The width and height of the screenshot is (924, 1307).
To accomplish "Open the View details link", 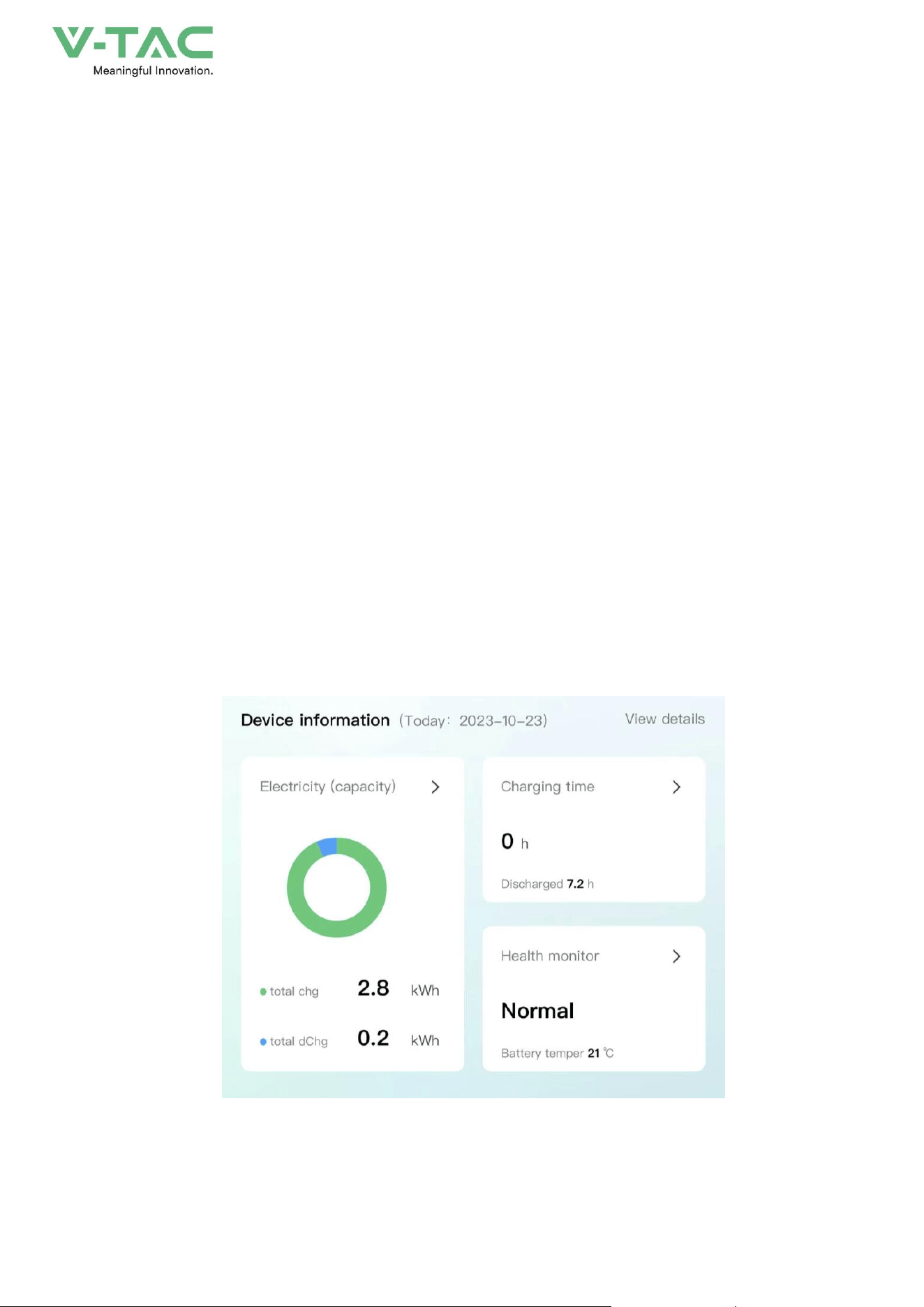I will tap(664, 719).
